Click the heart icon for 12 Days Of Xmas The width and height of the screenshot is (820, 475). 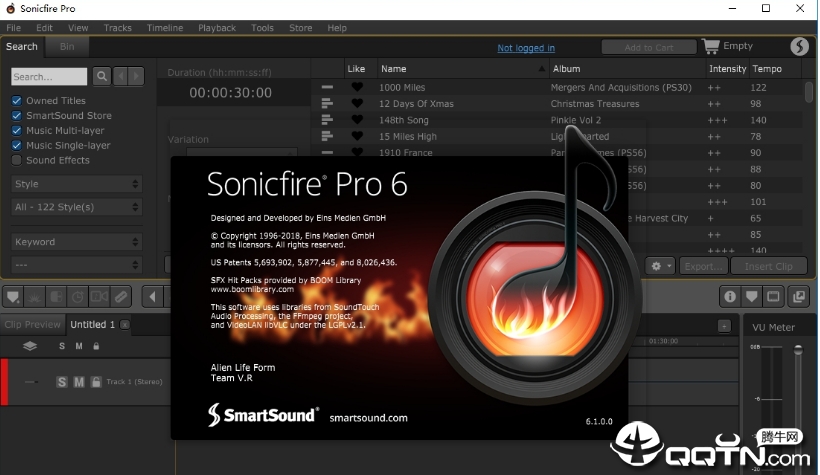click(357, 104)
